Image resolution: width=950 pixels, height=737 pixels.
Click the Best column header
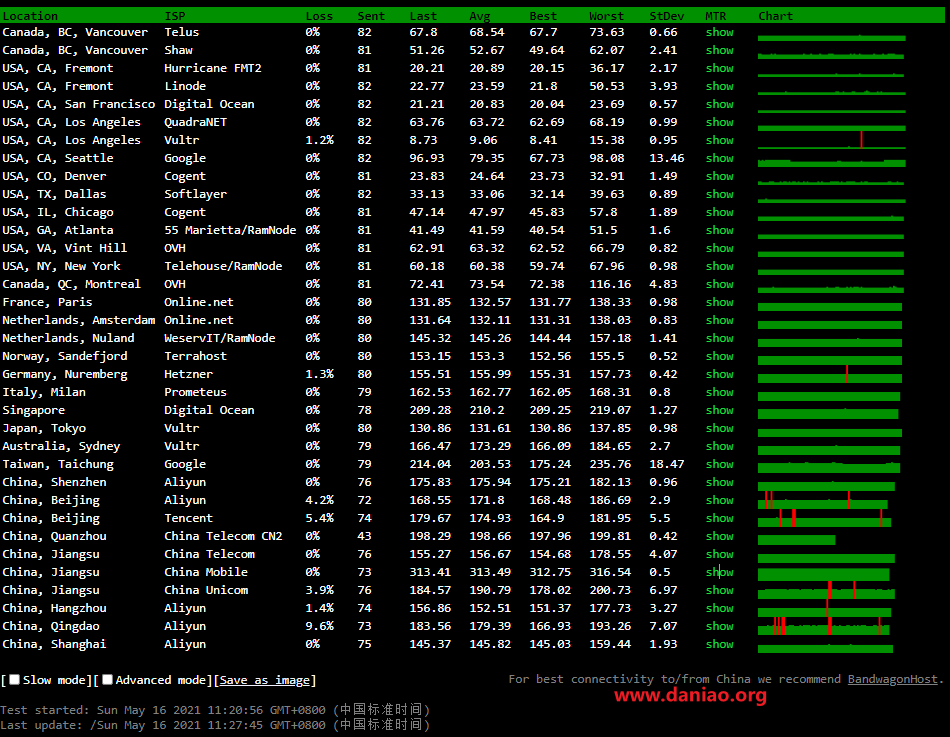(x=543, y=16)
